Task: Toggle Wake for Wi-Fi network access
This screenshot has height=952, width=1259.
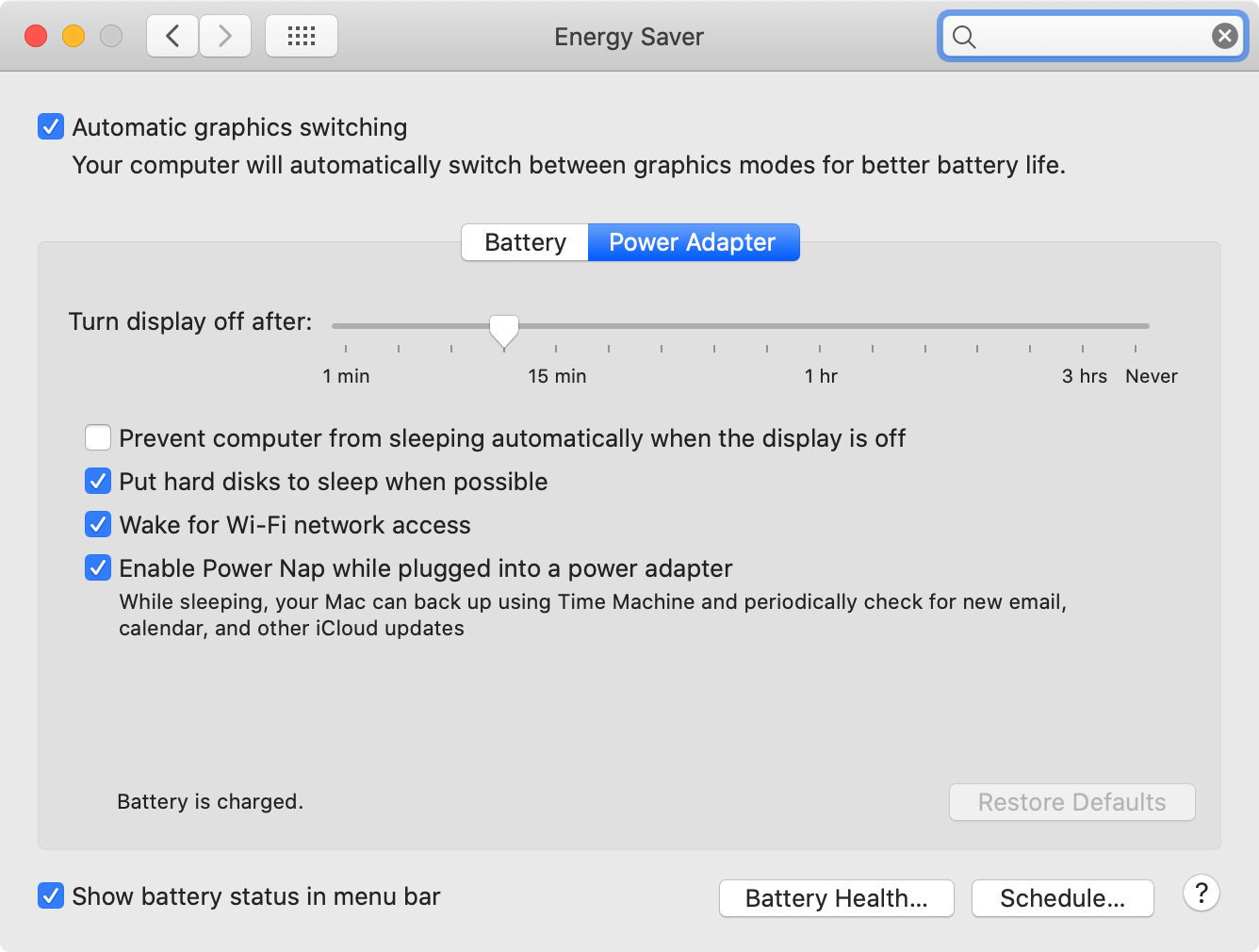Action: point(98,524)
